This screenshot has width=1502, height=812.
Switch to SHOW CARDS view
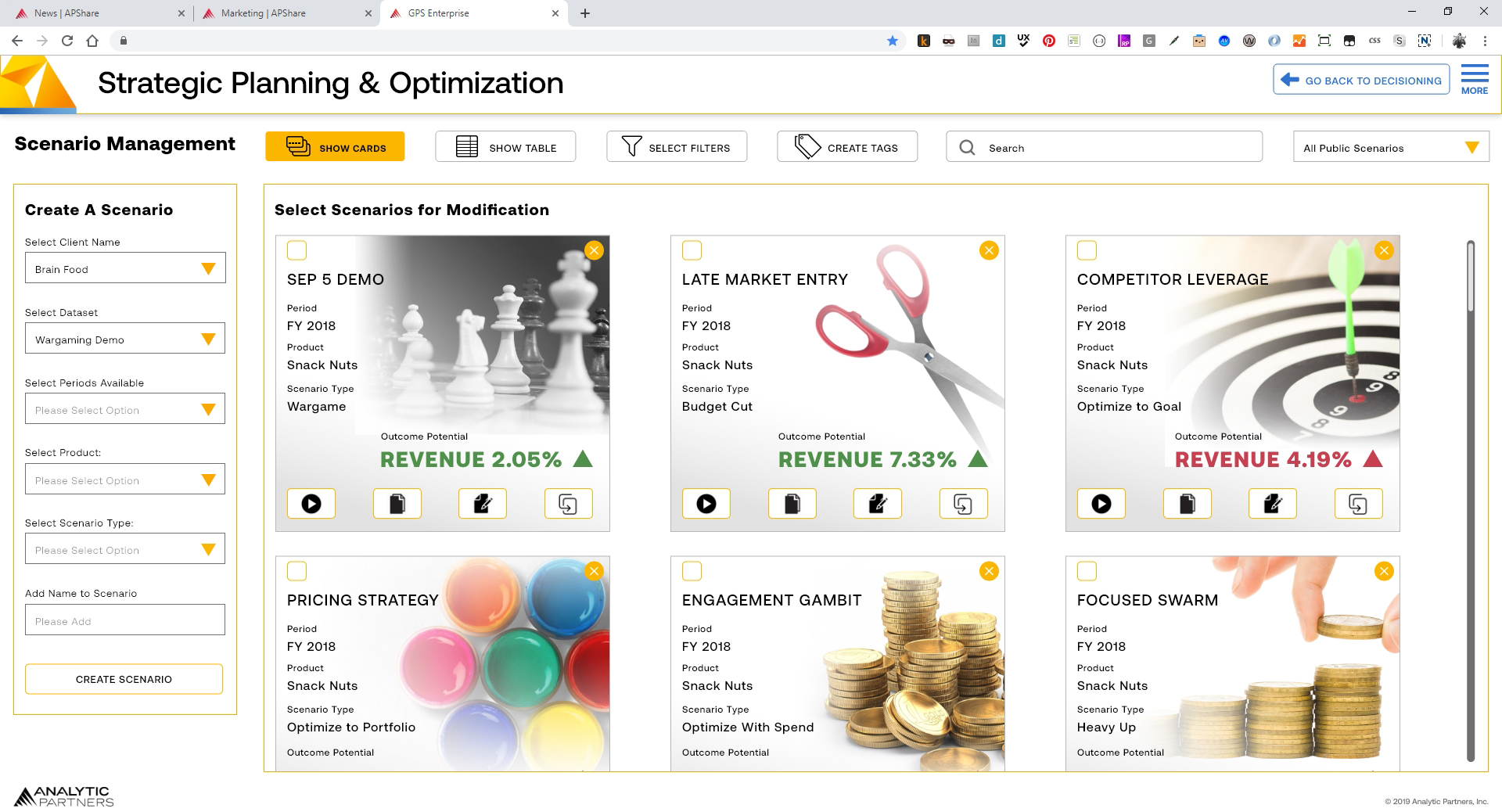(x=335, y=147)
